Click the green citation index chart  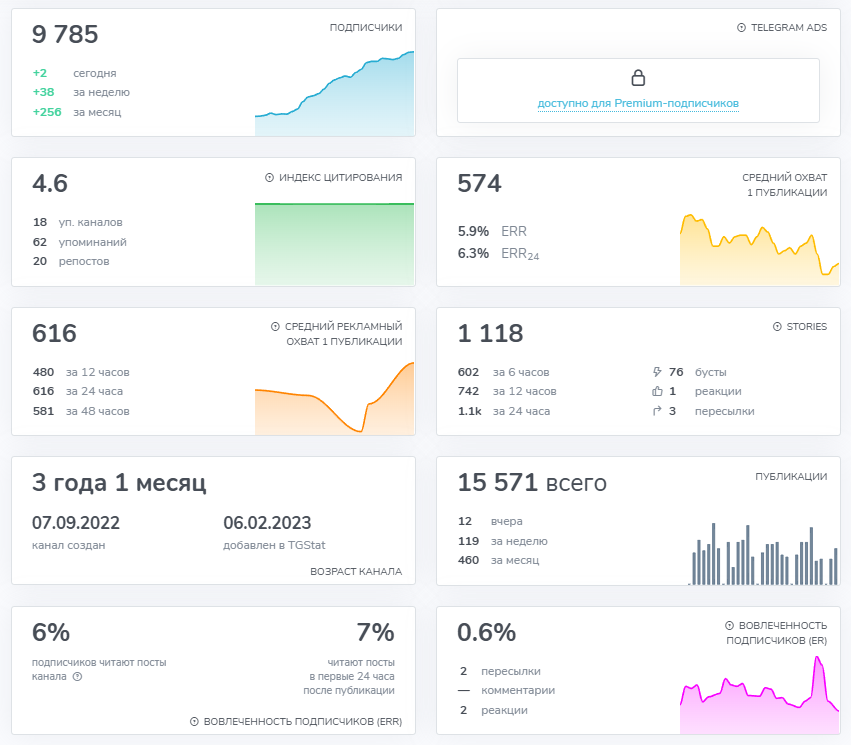pyautogui.click(x=335, y=245)
